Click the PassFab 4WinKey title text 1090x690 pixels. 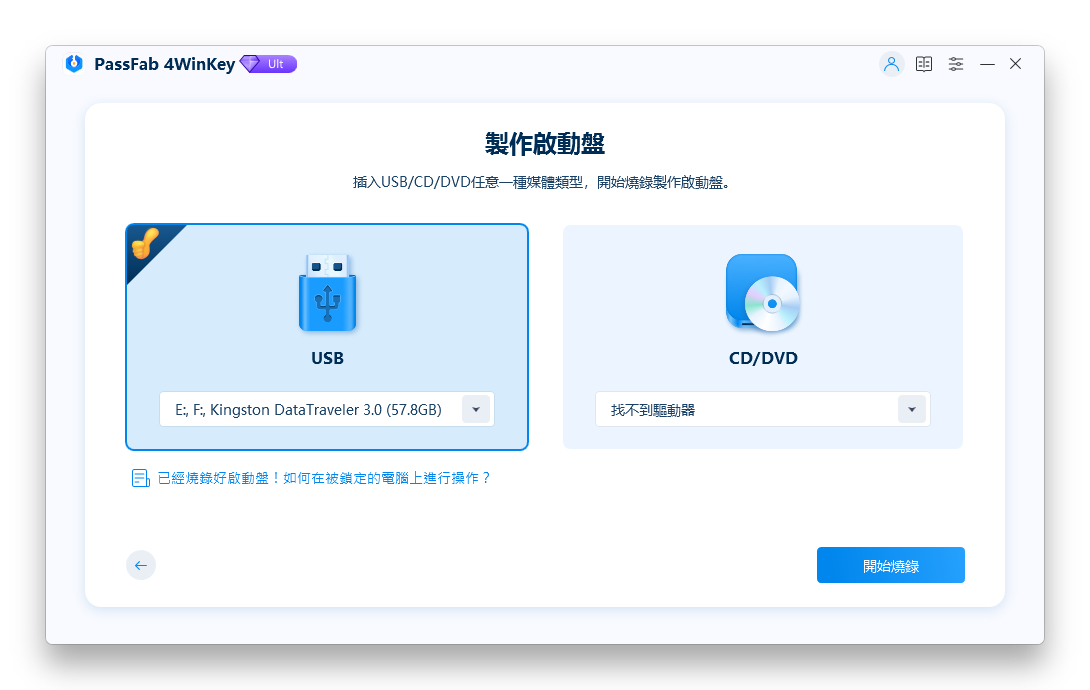click(165, 64)
